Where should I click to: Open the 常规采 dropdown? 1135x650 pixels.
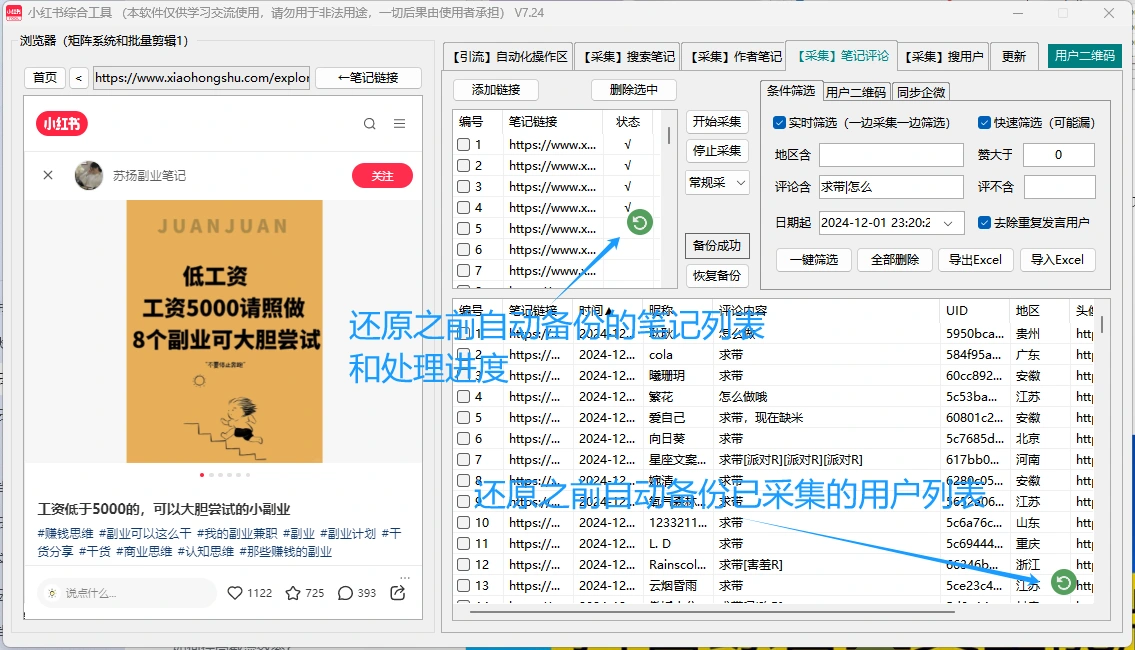click(x=717, y=182)
